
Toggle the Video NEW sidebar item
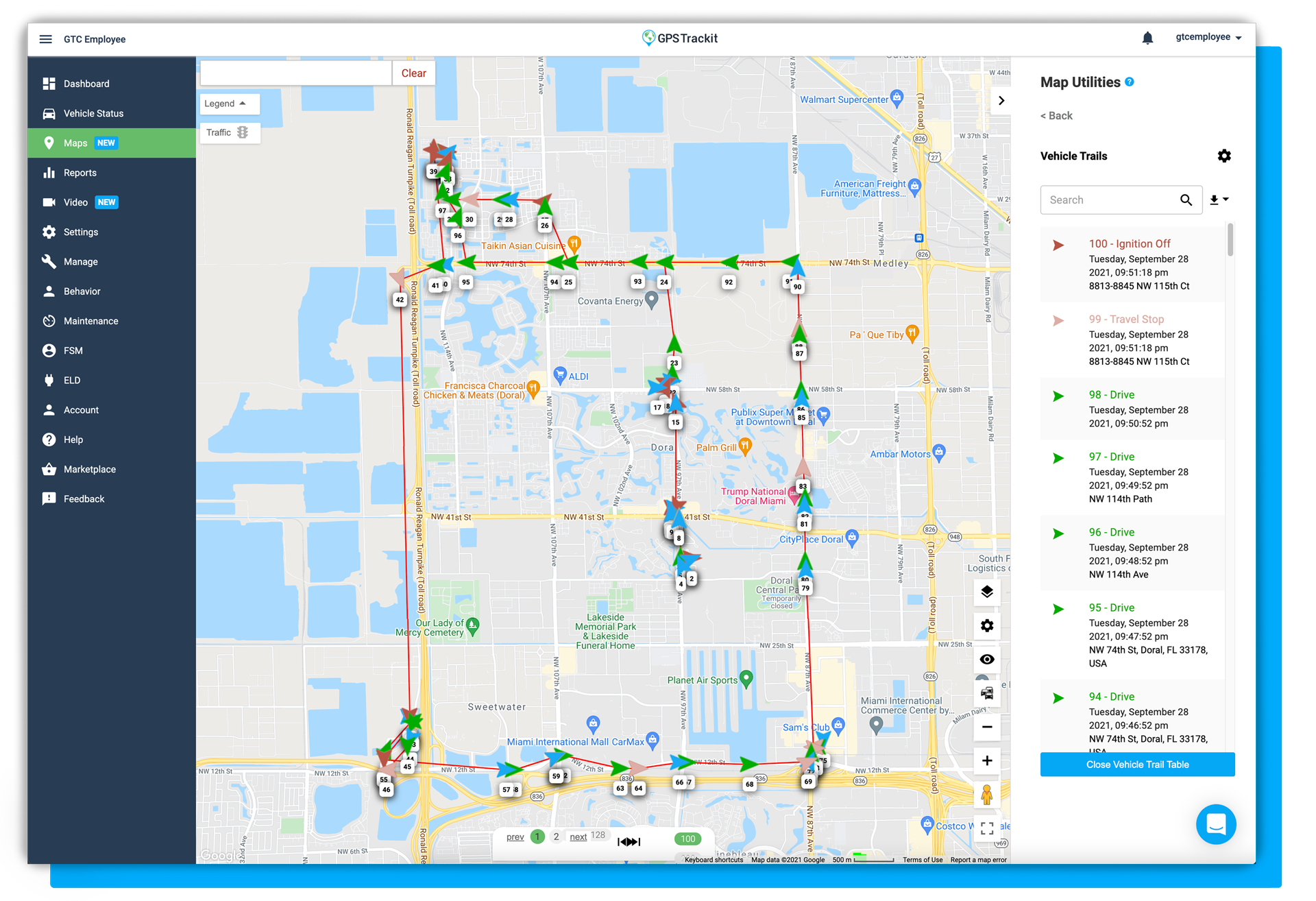(75, 202)
